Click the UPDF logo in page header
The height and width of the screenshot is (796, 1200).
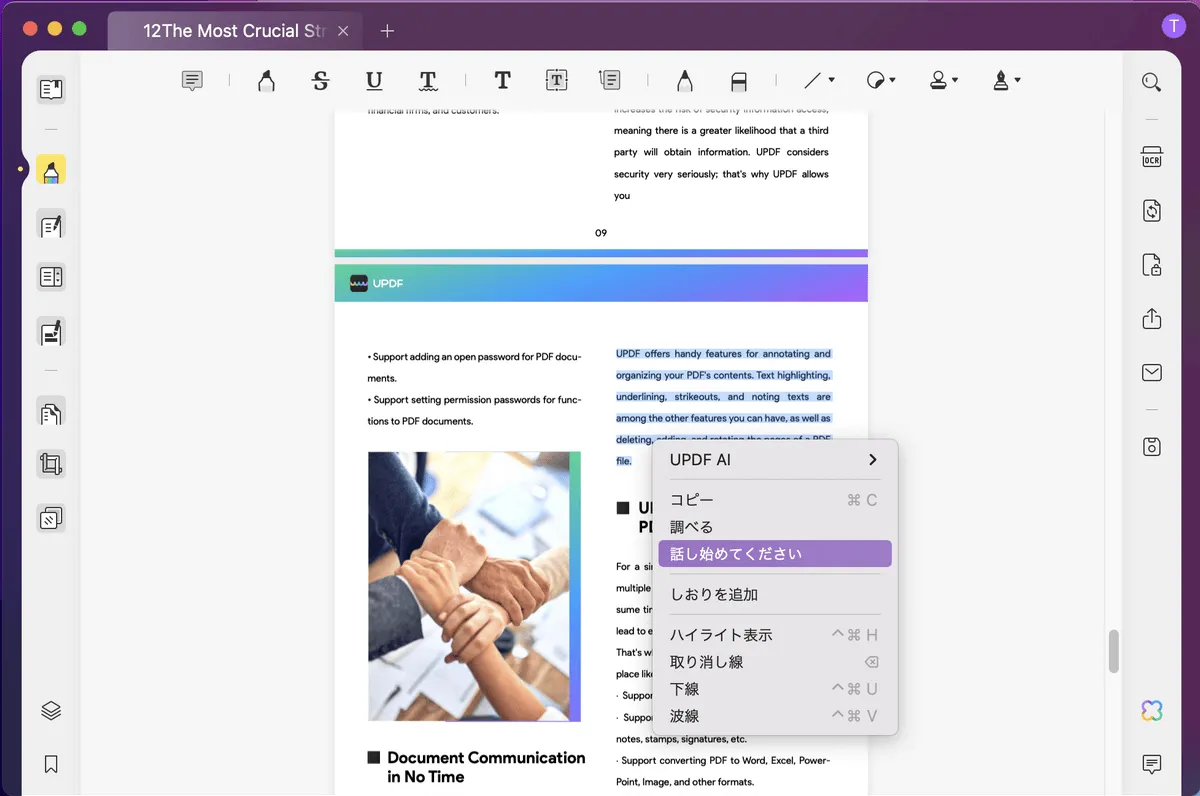377,283
